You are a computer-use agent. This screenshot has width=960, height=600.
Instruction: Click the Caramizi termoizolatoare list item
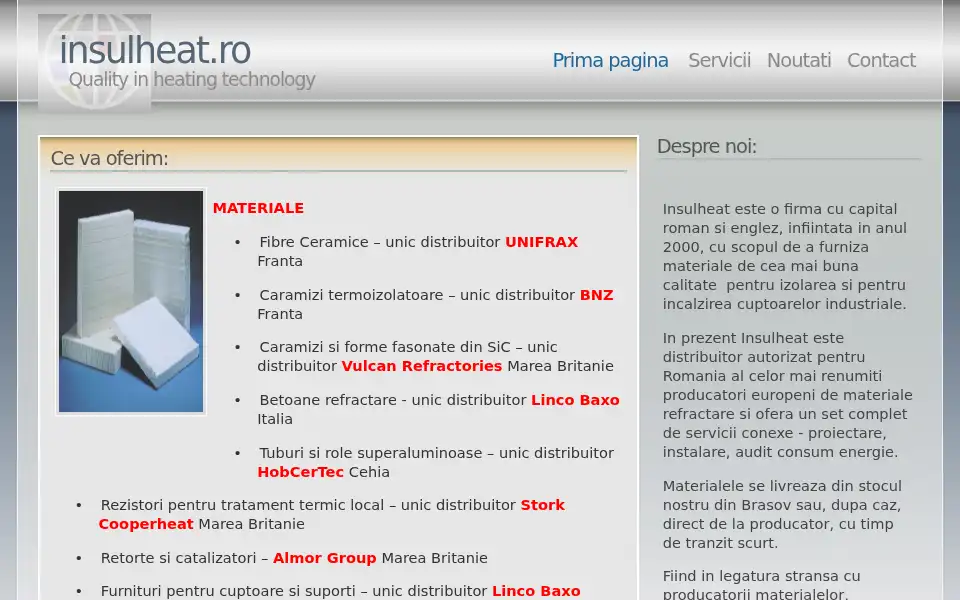(x=435, y=304)
